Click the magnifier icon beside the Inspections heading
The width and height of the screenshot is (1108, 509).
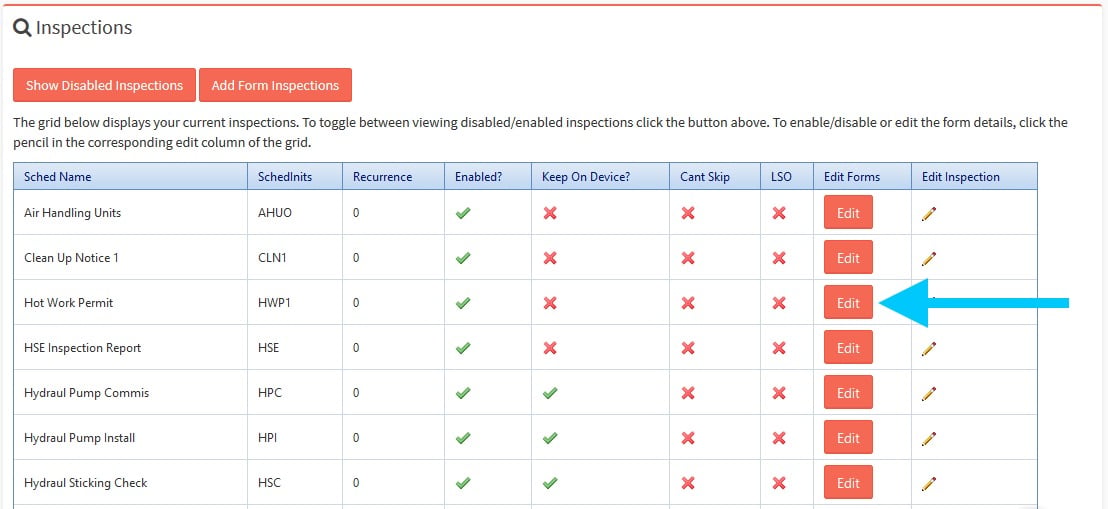coord(23,28)
